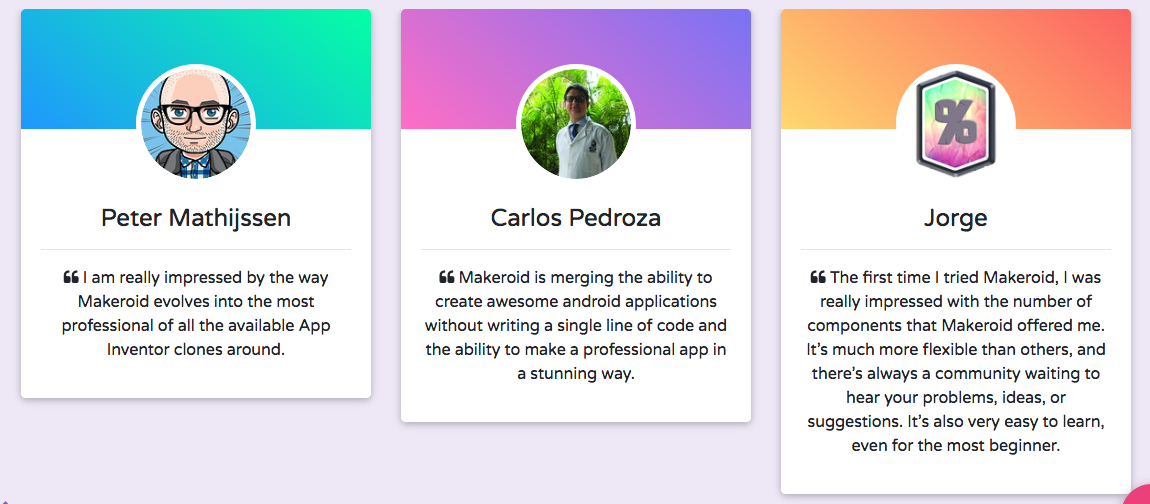Click the text "a stunning way."
The height and width of the screenshot is (504, 1150).
click(576, 374)
